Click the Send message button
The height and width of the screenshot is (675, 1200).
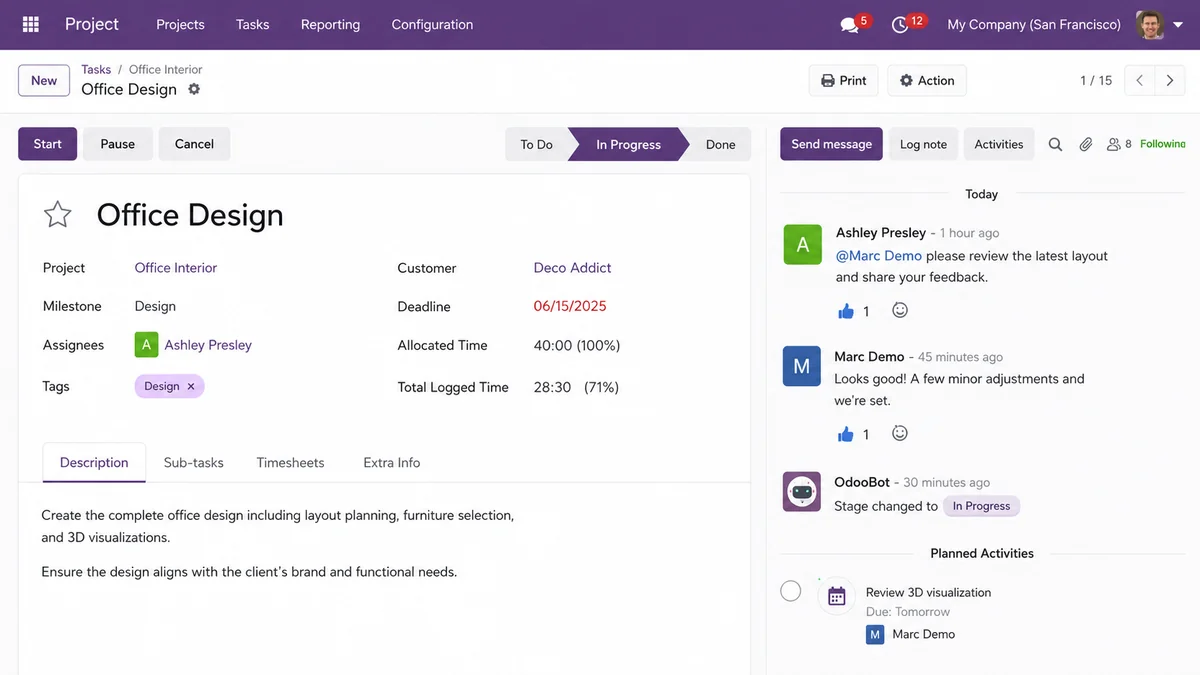[831, 144]
